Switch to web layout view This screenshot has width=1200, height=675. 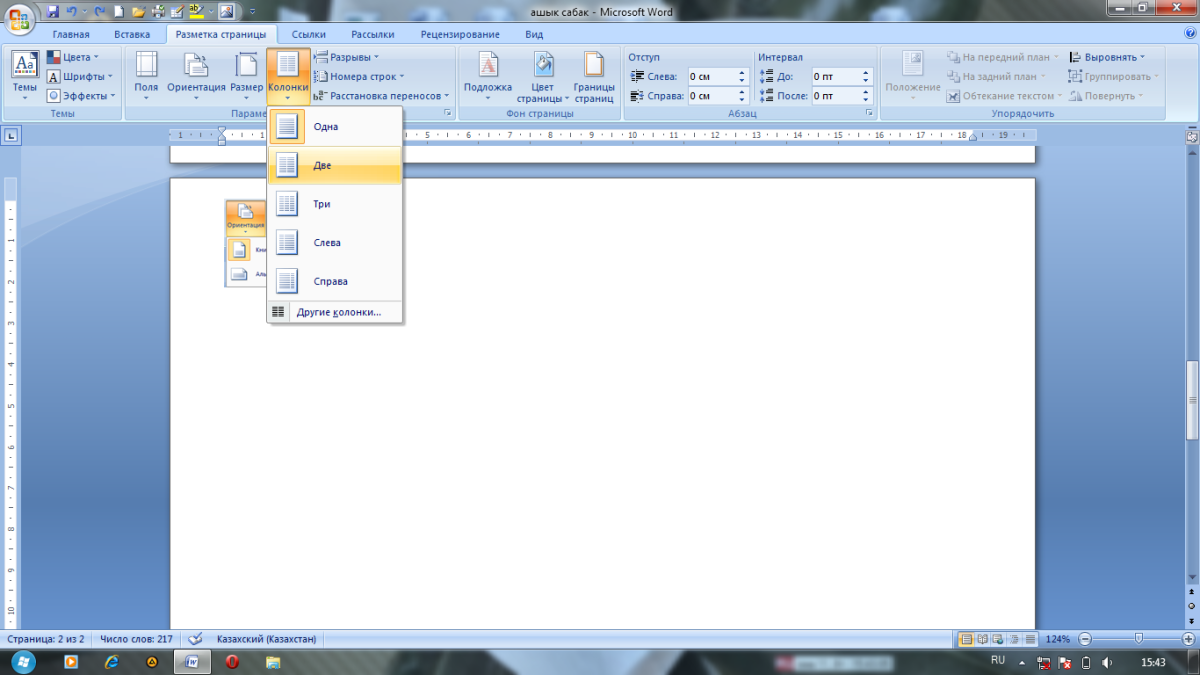coord(999,638)
